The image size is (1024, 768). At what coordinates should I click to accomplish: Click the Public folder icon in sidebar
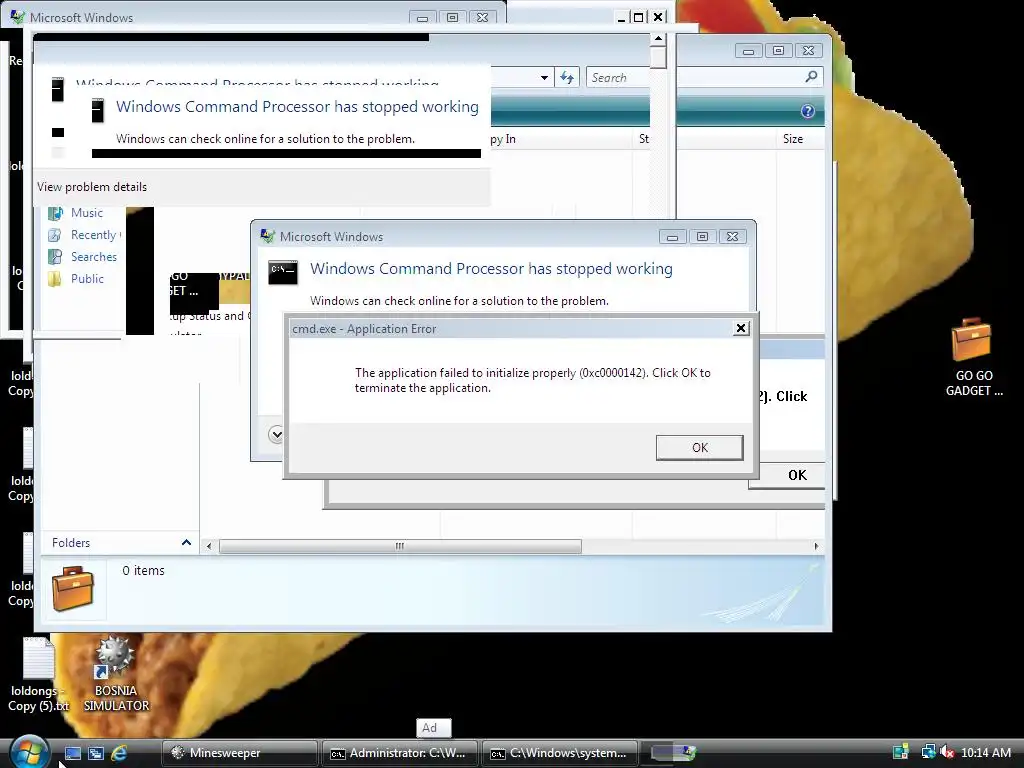[x=55, y=279]
